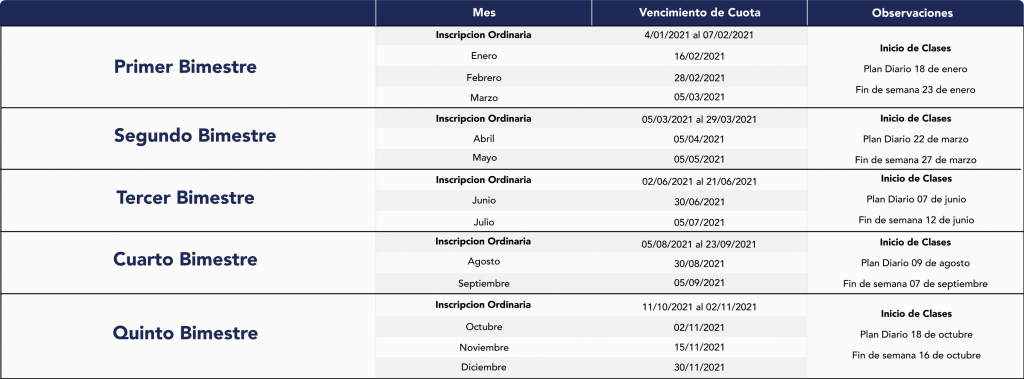The image size is (1024, 379).
Task: Click Fin de semana 27 de marzo
Action: (916, 159)
